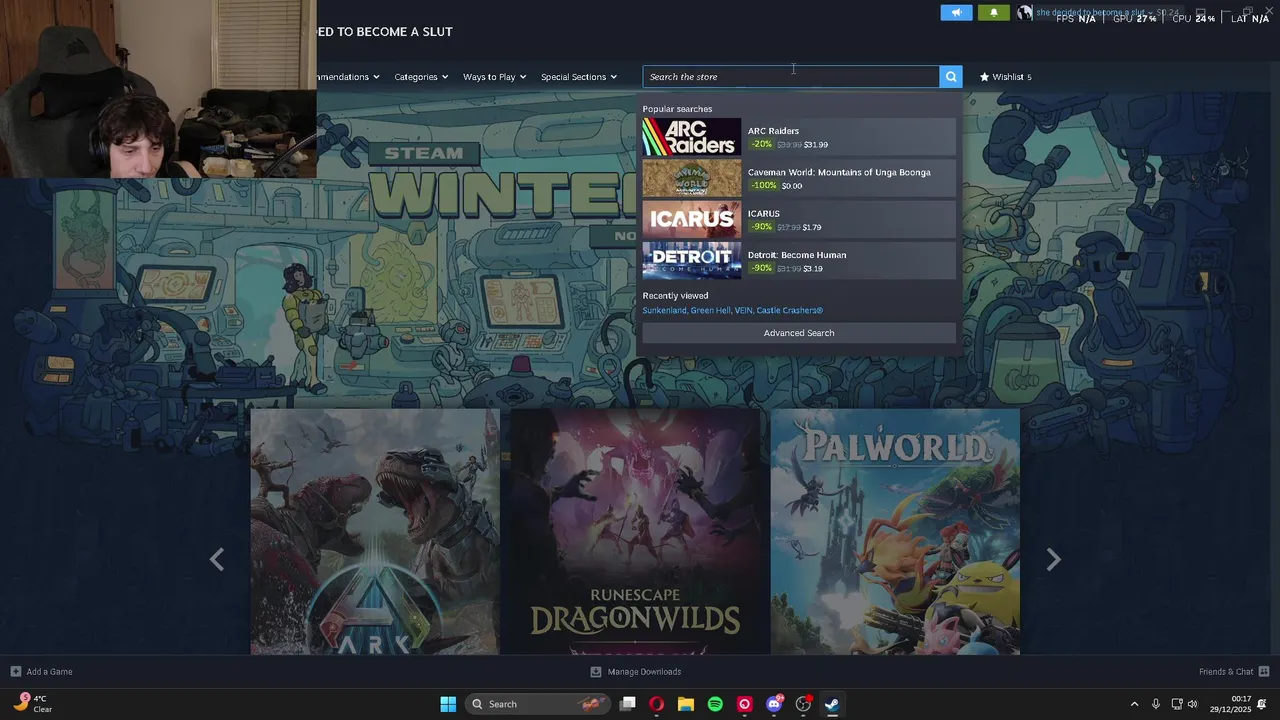Open Opera browser from taskbar
Image resolution: width=1280 pixels, height=720 pixels.
coord(656,704)
